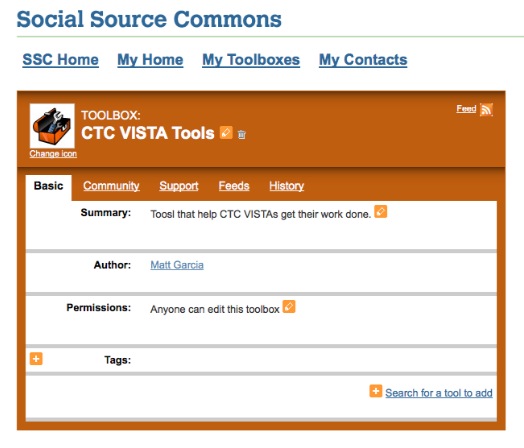The image size is (524, 448).
Task: Click the RSS feed icon
Action: click(x=486, y=110)
